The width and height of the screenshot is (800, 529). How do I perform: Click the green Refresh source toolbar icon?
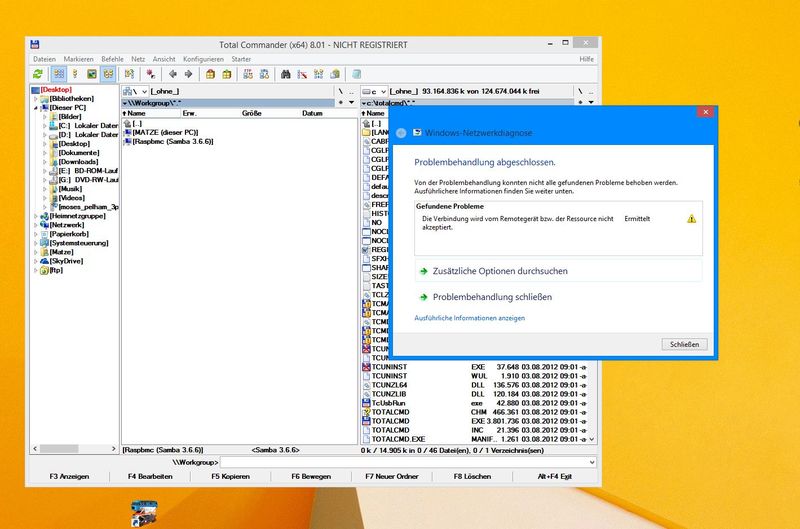pyautogui.click(x=38, y=74)
